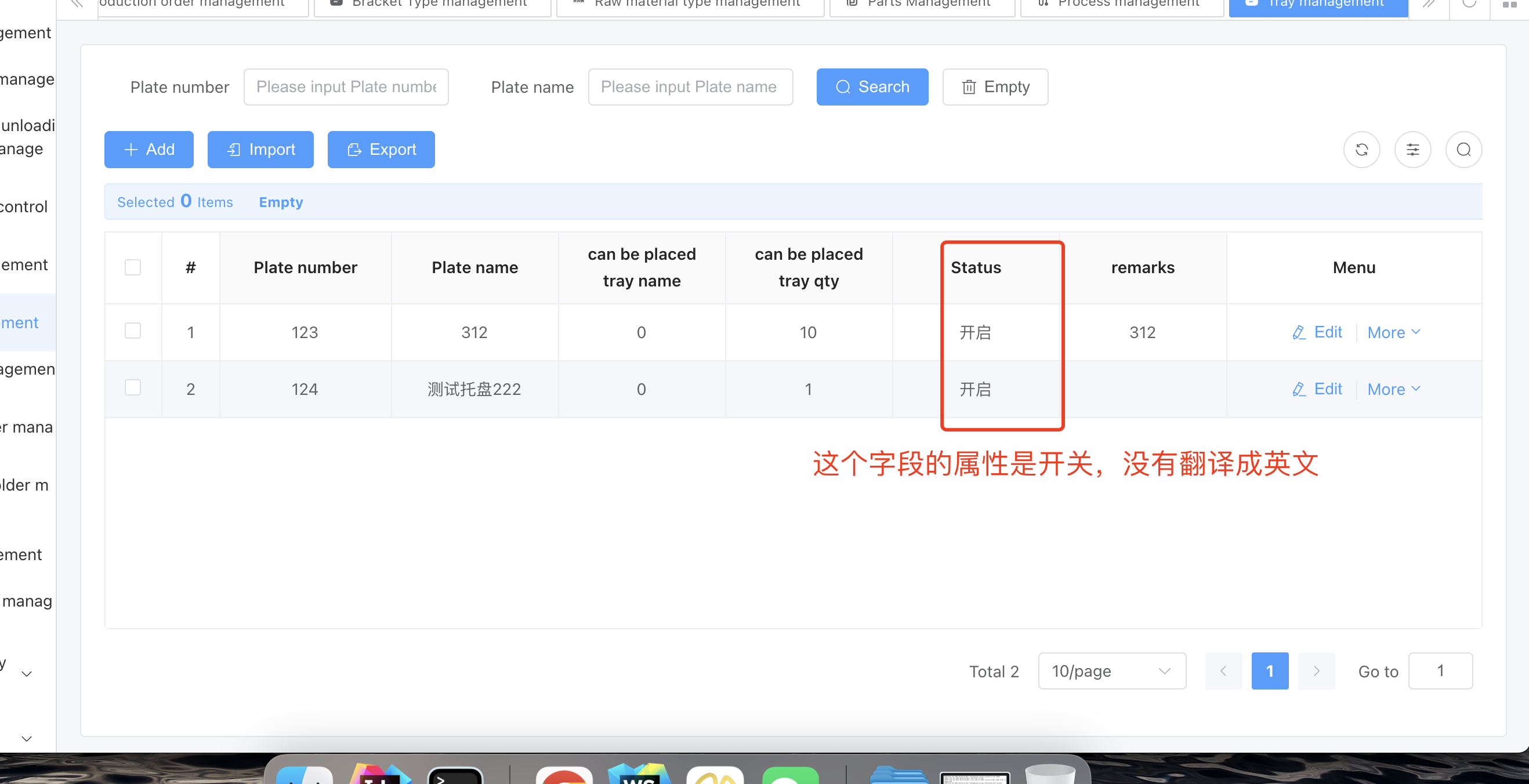Viewport: 1529px width, 784px height.
Task: Toggle search bar with magnifier icon
Action: (1463, 150)
